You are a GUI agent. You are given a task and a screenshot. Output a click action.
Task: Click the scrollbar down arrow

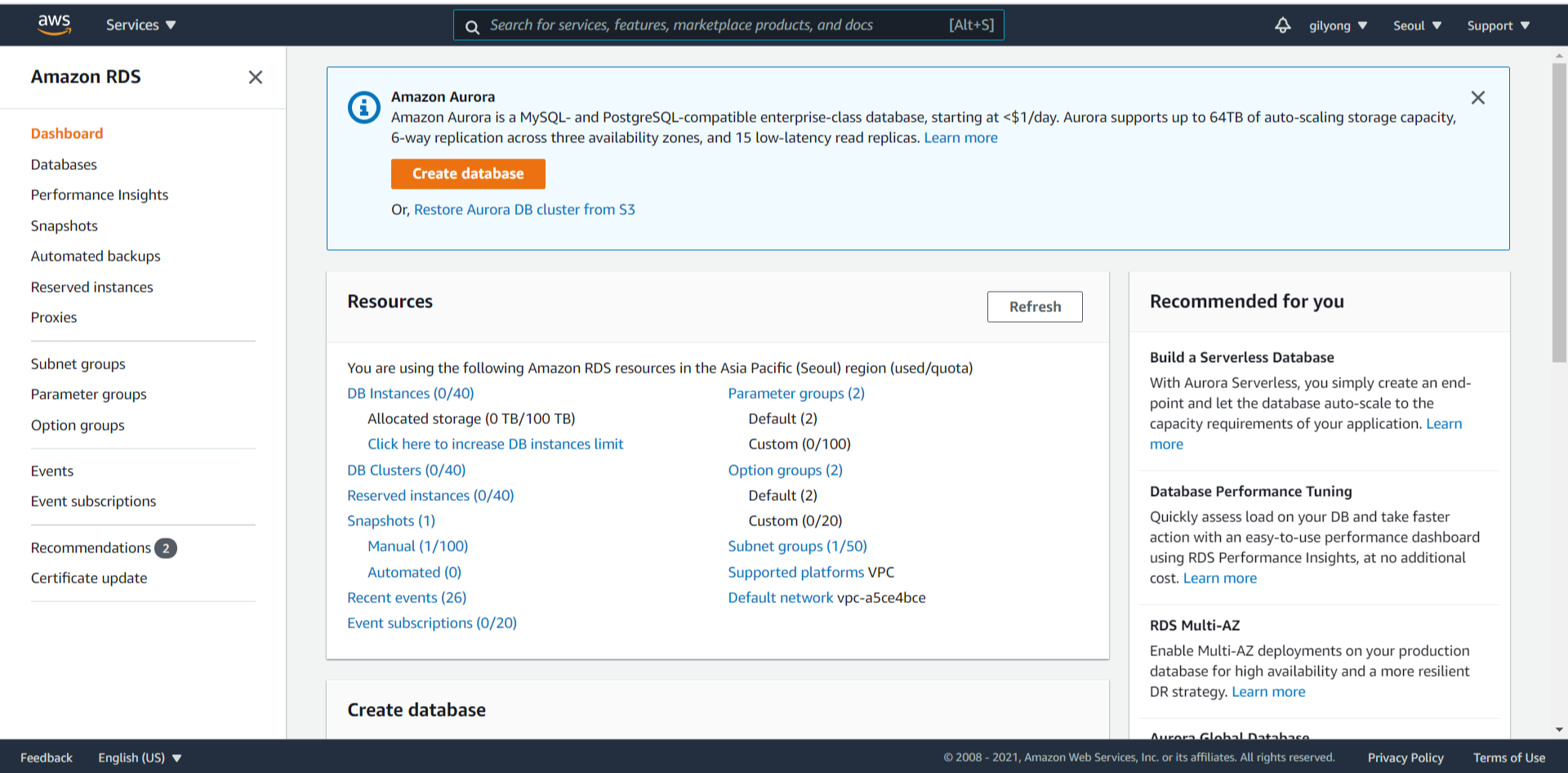(x=1559, y=729)
